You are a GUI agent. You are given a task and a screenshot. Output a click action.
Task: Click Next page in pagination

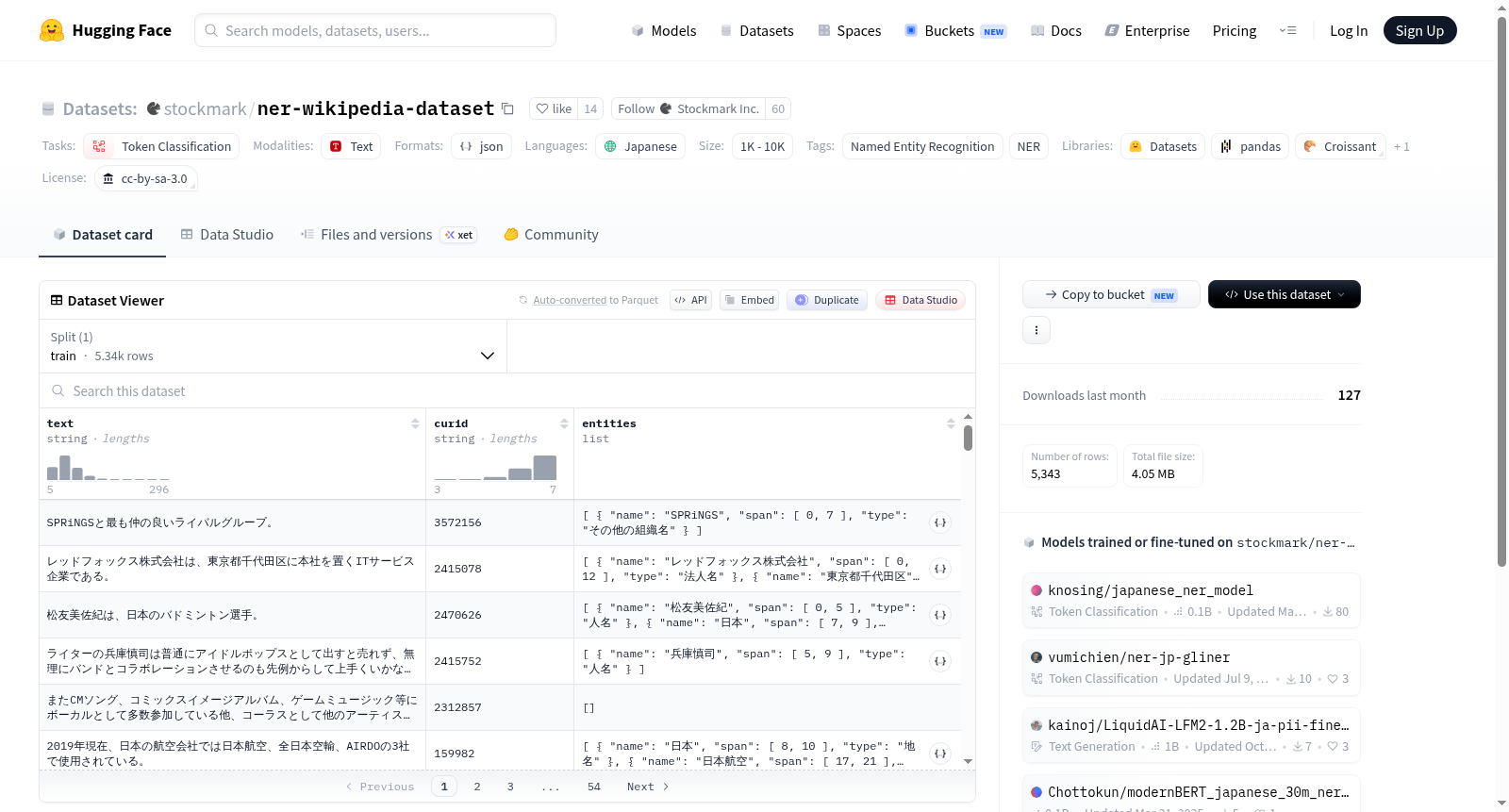tap(648, 787)
